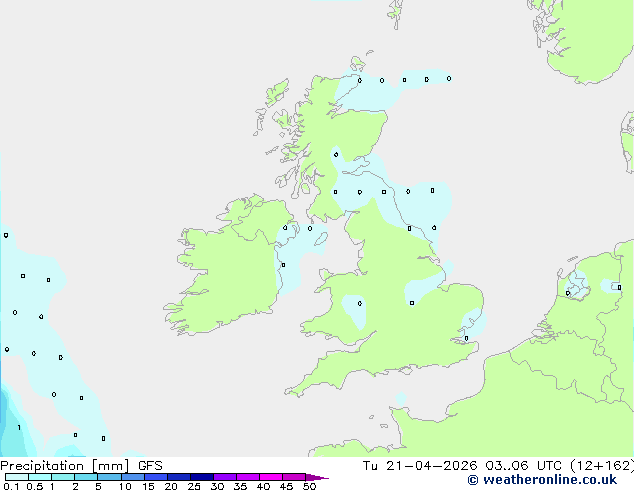Image resolution: width=634 pixels, height=490 pixels.
Task: Click the 'Precipitation [mm]' title text
Action: point(65,466)
